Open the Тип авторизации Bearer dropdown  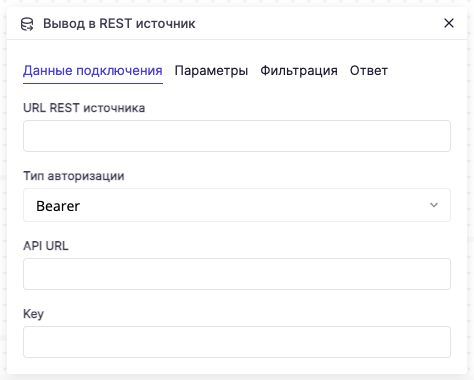tap(237, 205)
